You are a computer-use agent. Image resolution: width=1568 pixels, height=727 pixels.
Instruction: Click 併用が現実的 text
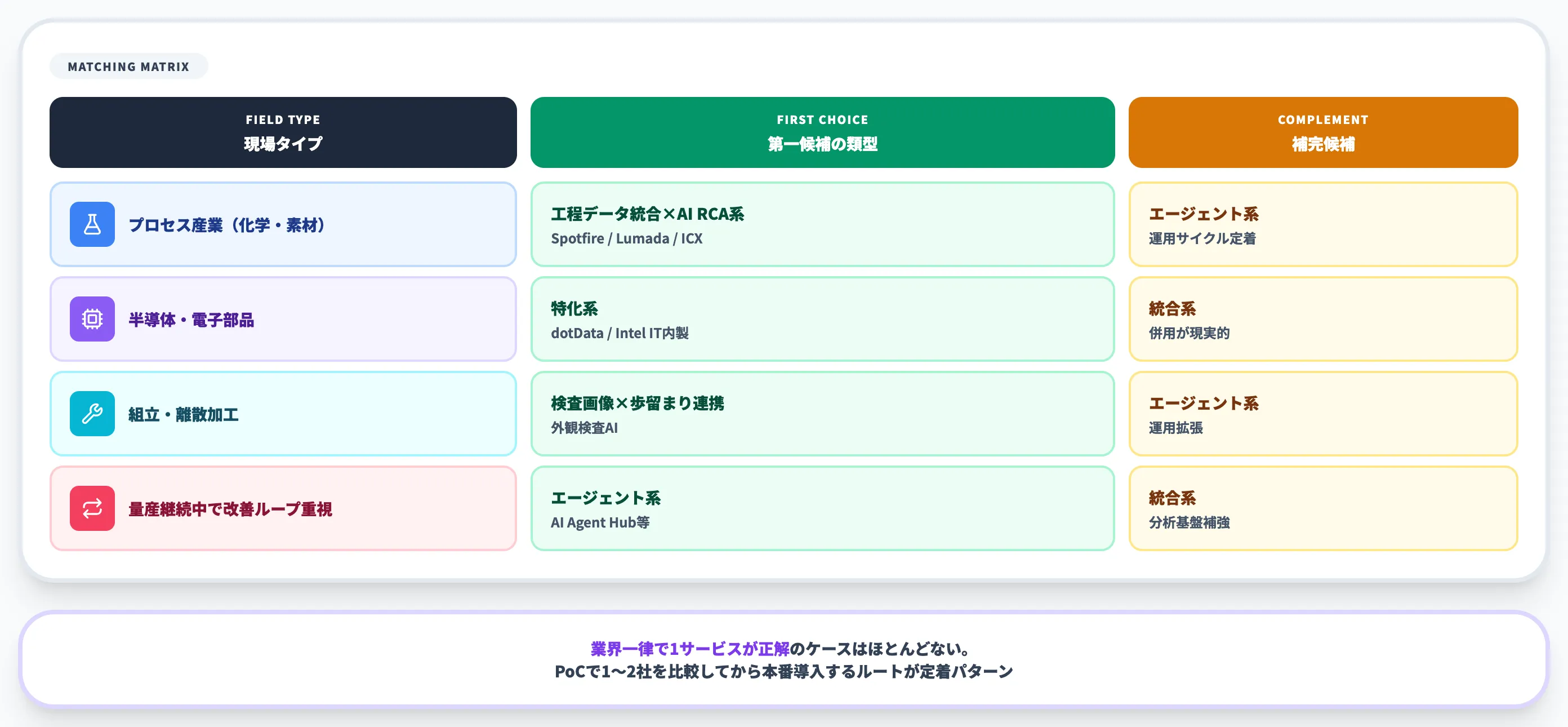pyautogui.click(x=1189, y=333)
